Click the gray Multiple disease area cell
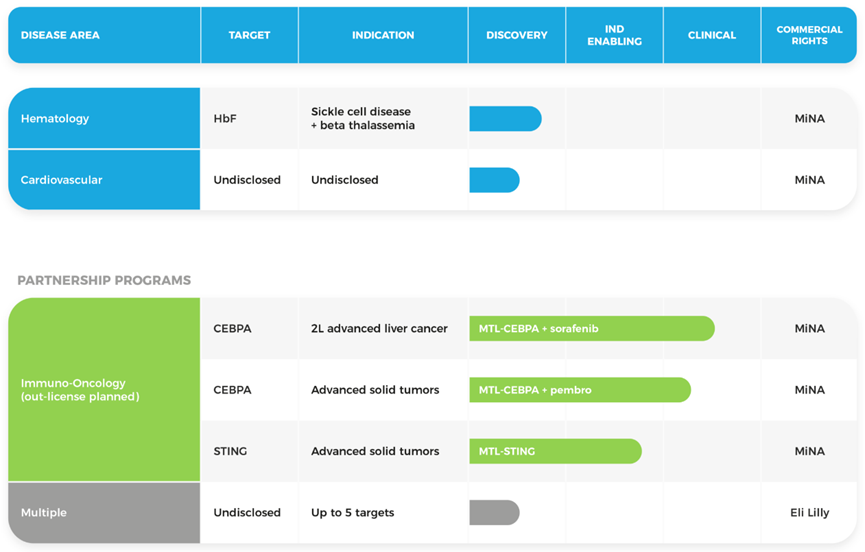The image size is (865, 552). [x=104, y=513]
